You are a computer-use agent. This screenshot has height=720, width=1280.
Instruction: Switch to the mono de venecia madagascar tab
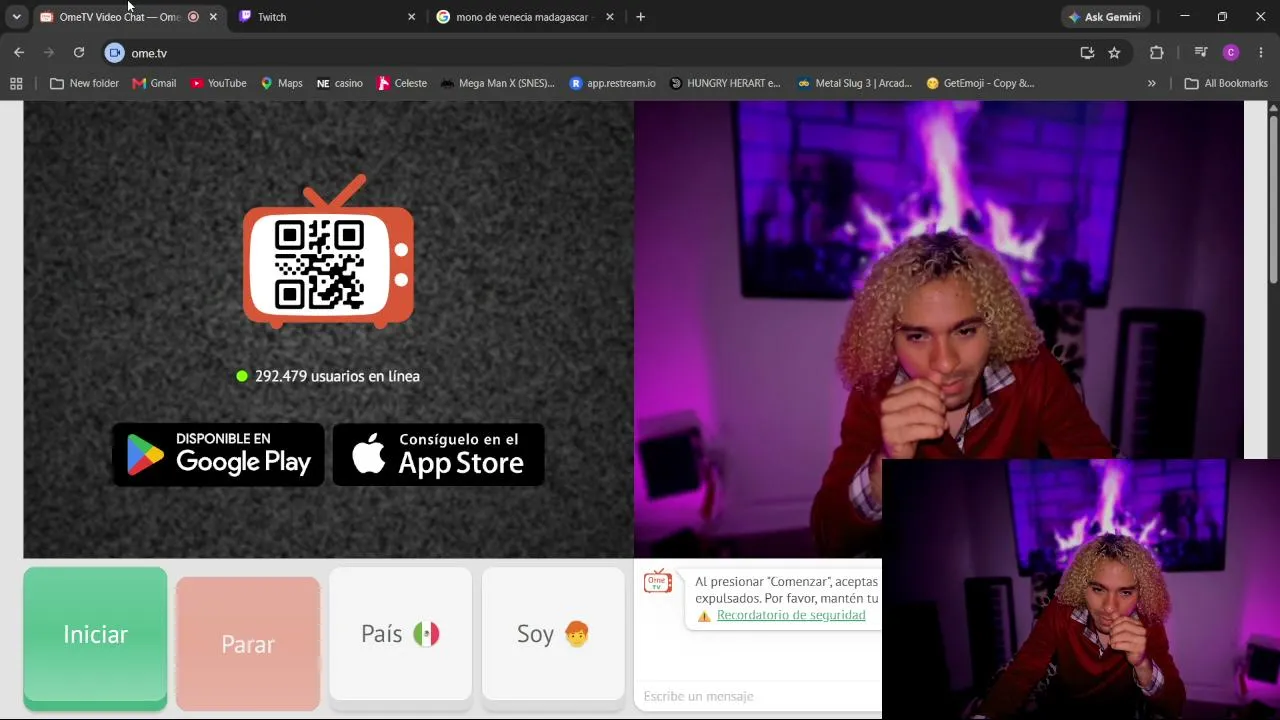(x=525, y=17)
